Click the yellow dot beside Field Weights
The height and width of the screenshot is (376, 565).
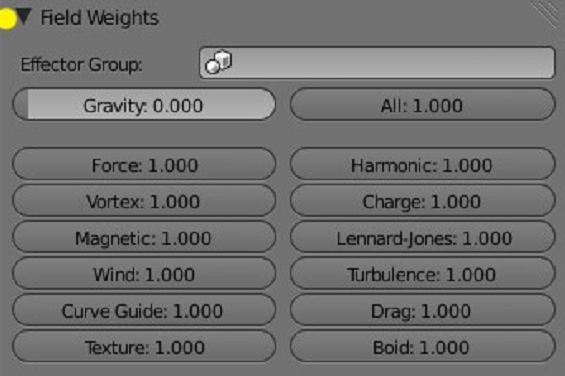7,19
